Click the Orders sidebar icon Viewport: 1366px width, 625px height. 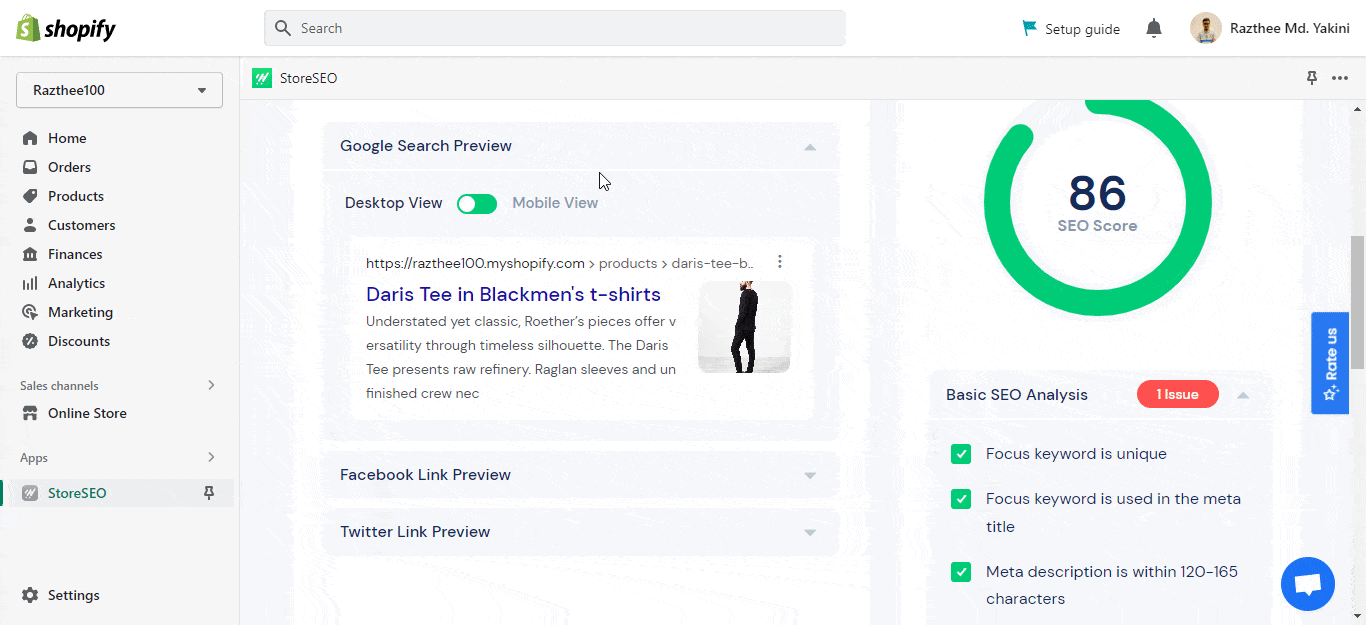pyautogui.click(x=30, y=167)
